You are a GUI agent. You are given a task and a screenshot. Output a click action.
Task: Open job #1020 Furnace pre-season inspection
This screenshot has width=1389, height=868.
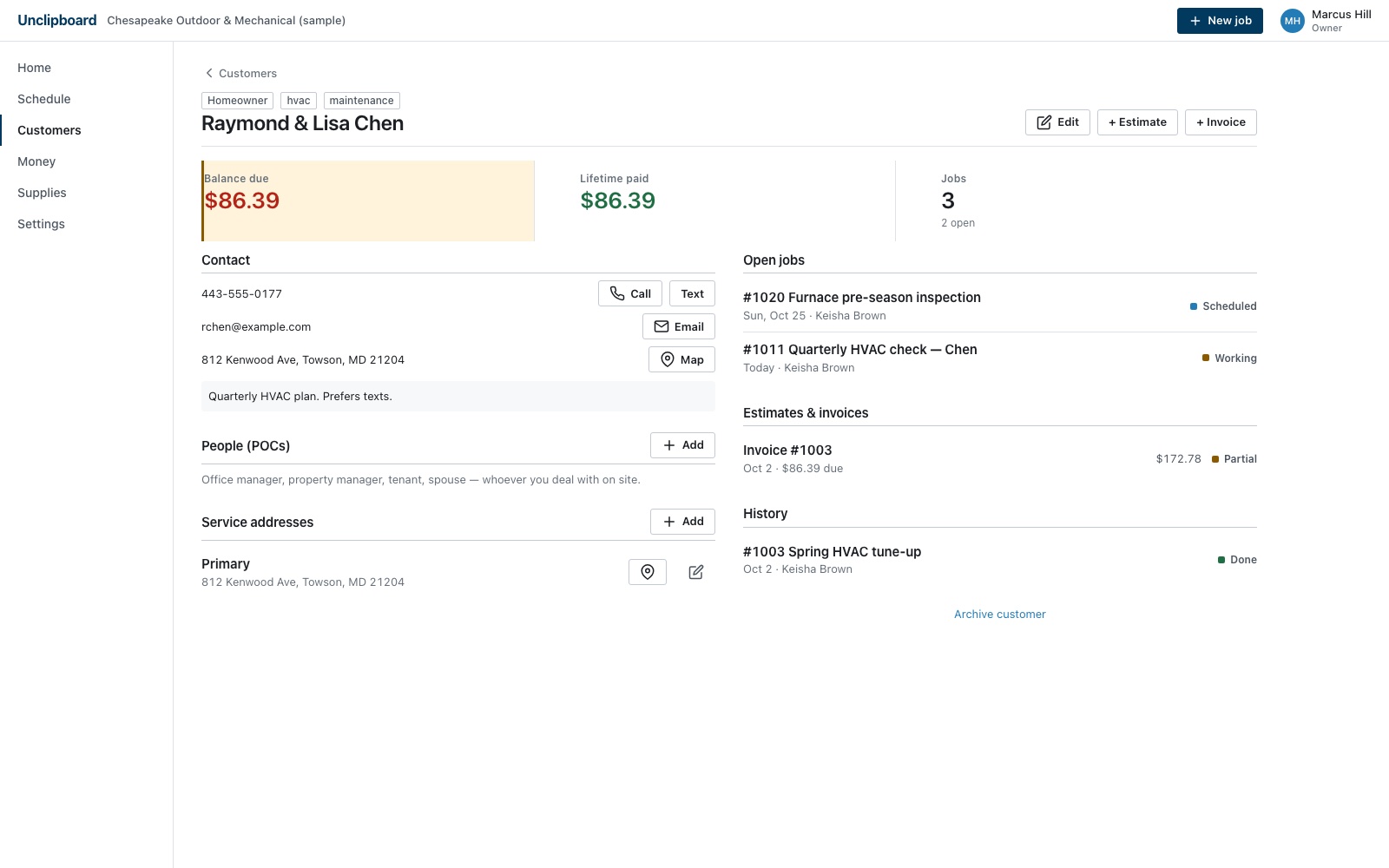point(1000,306)
